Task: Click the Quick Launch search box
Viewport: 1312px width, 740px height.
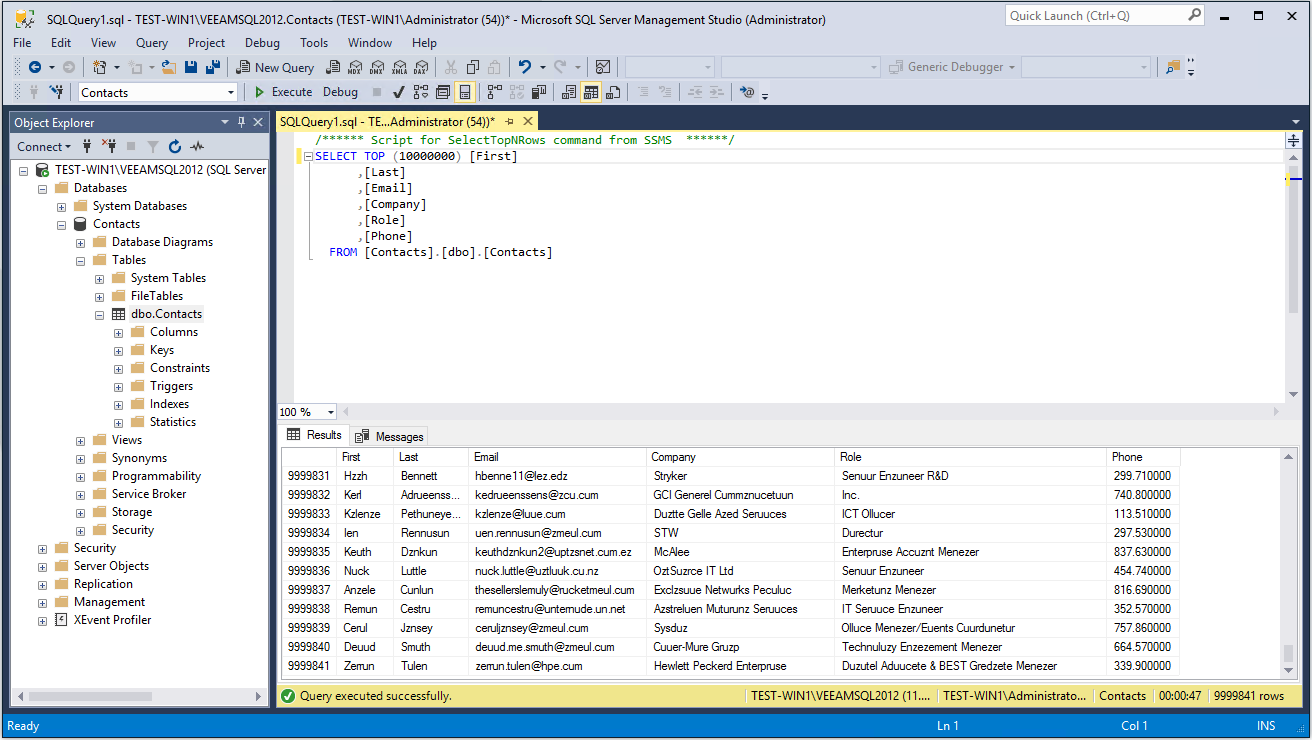Action: click(x=1105, y=15)
